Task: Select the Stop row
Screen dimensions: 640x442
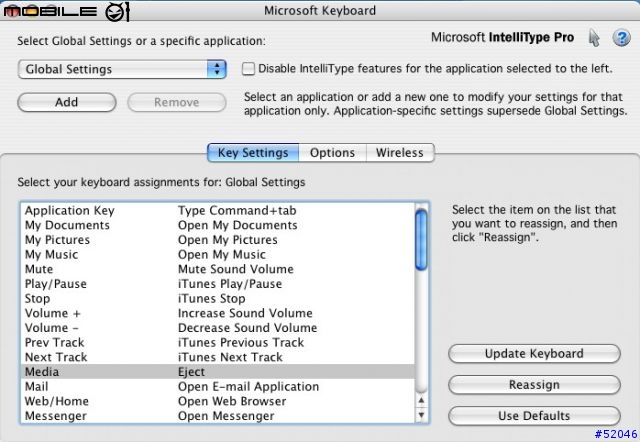Action: (218, 299)
